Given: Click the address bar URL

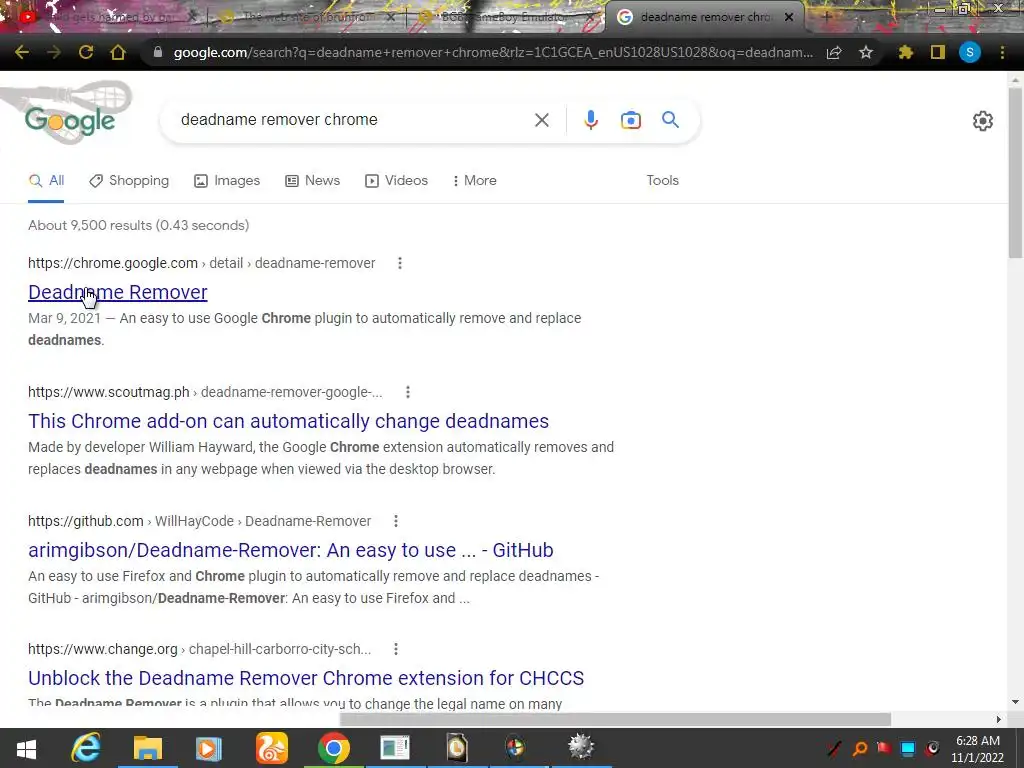Looking at the screenshot, I should (x=493, y=53).
